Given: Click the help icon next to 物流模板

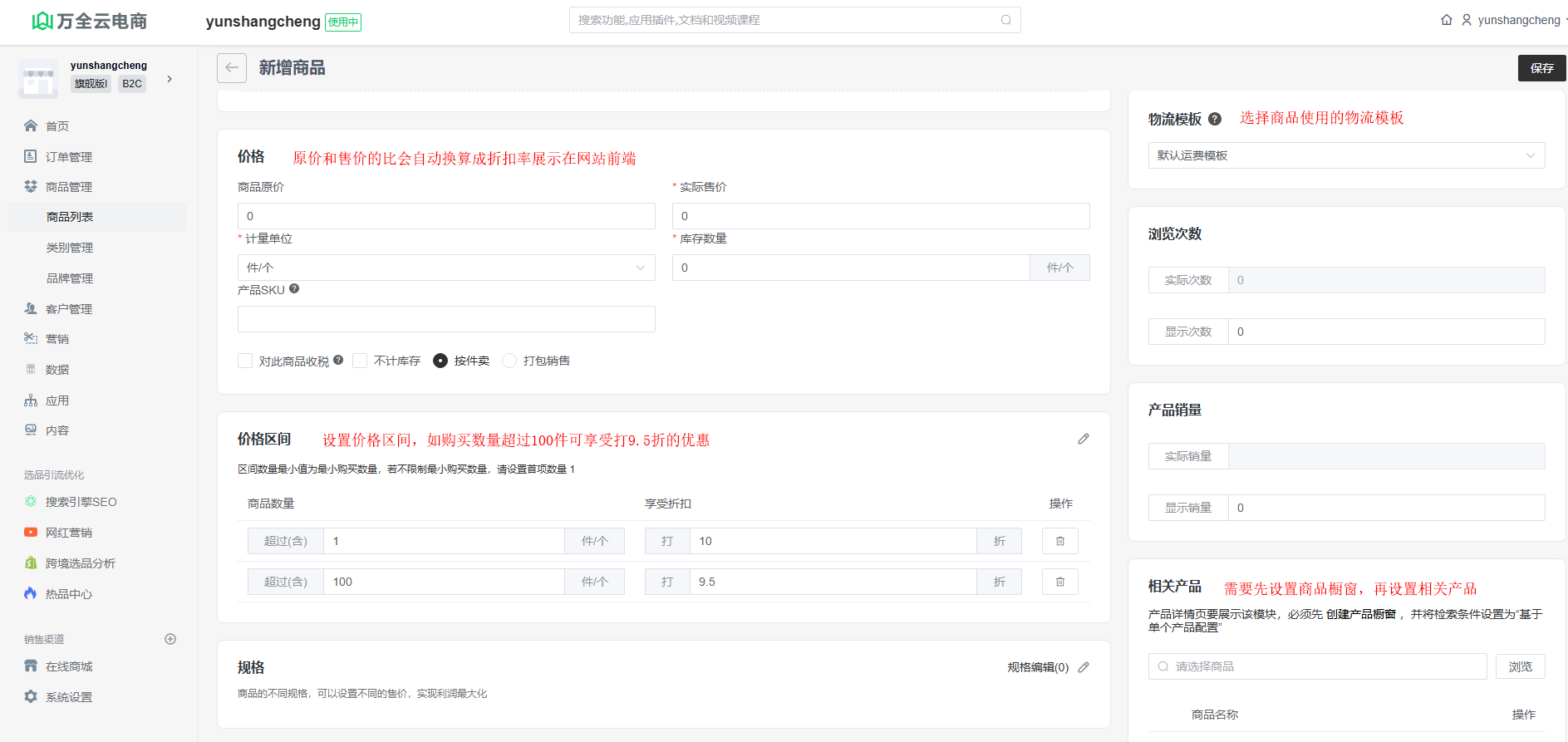Looking at the screenshot, I should [1215, 119].
